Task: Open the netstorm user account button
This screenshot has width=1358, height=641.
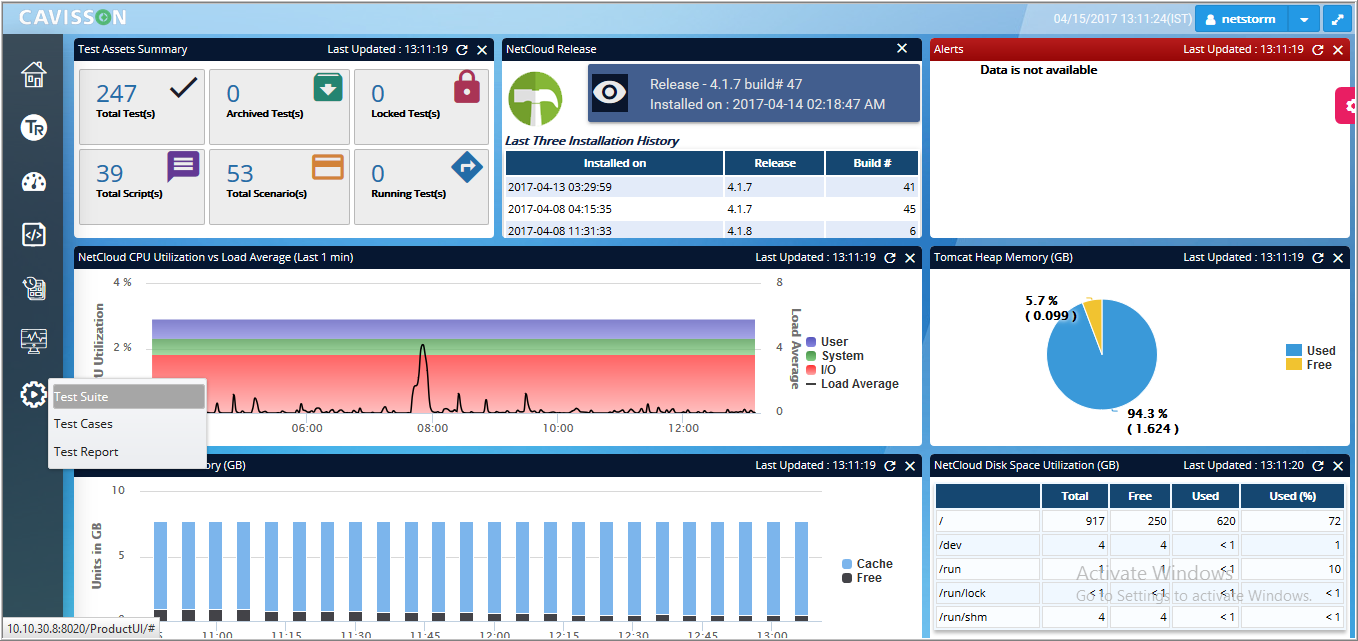Action: pyautogui.click(x=1241, y=19)
